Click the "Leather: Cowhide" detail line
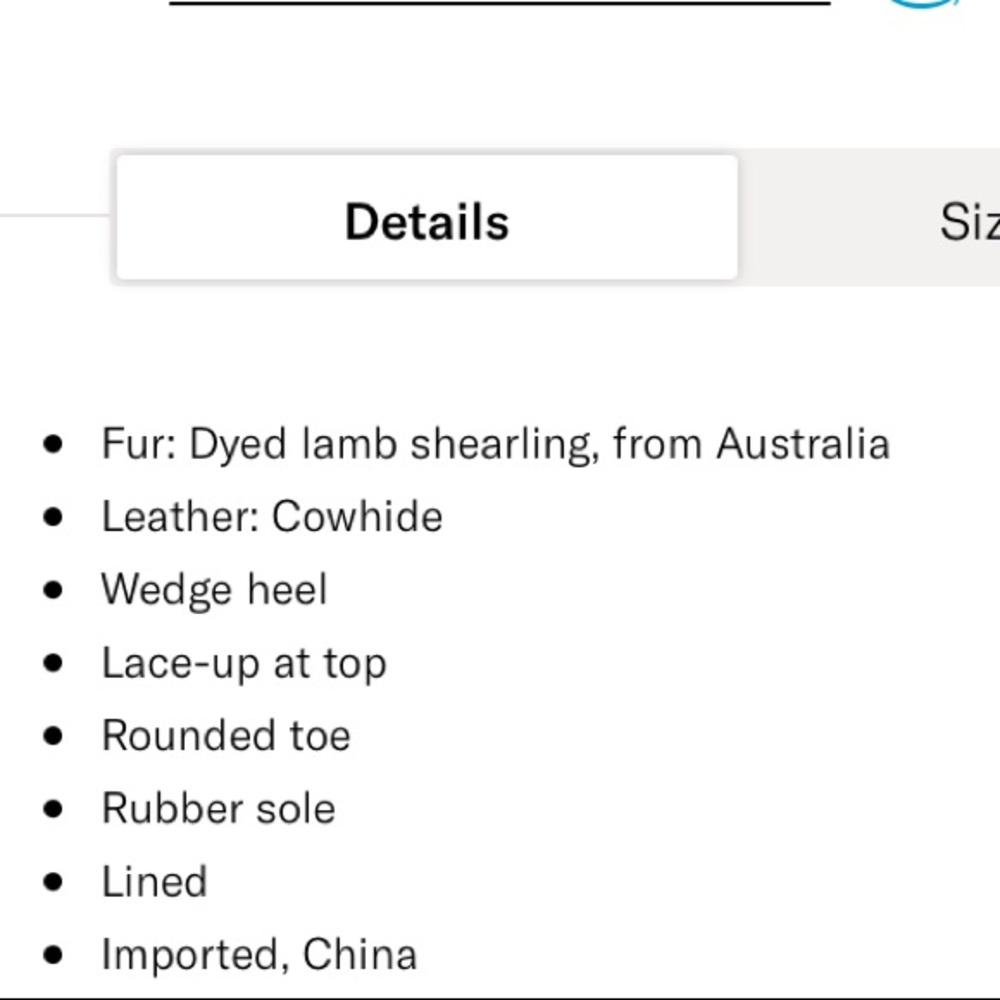1000x1000 pixels. (272, 517)
